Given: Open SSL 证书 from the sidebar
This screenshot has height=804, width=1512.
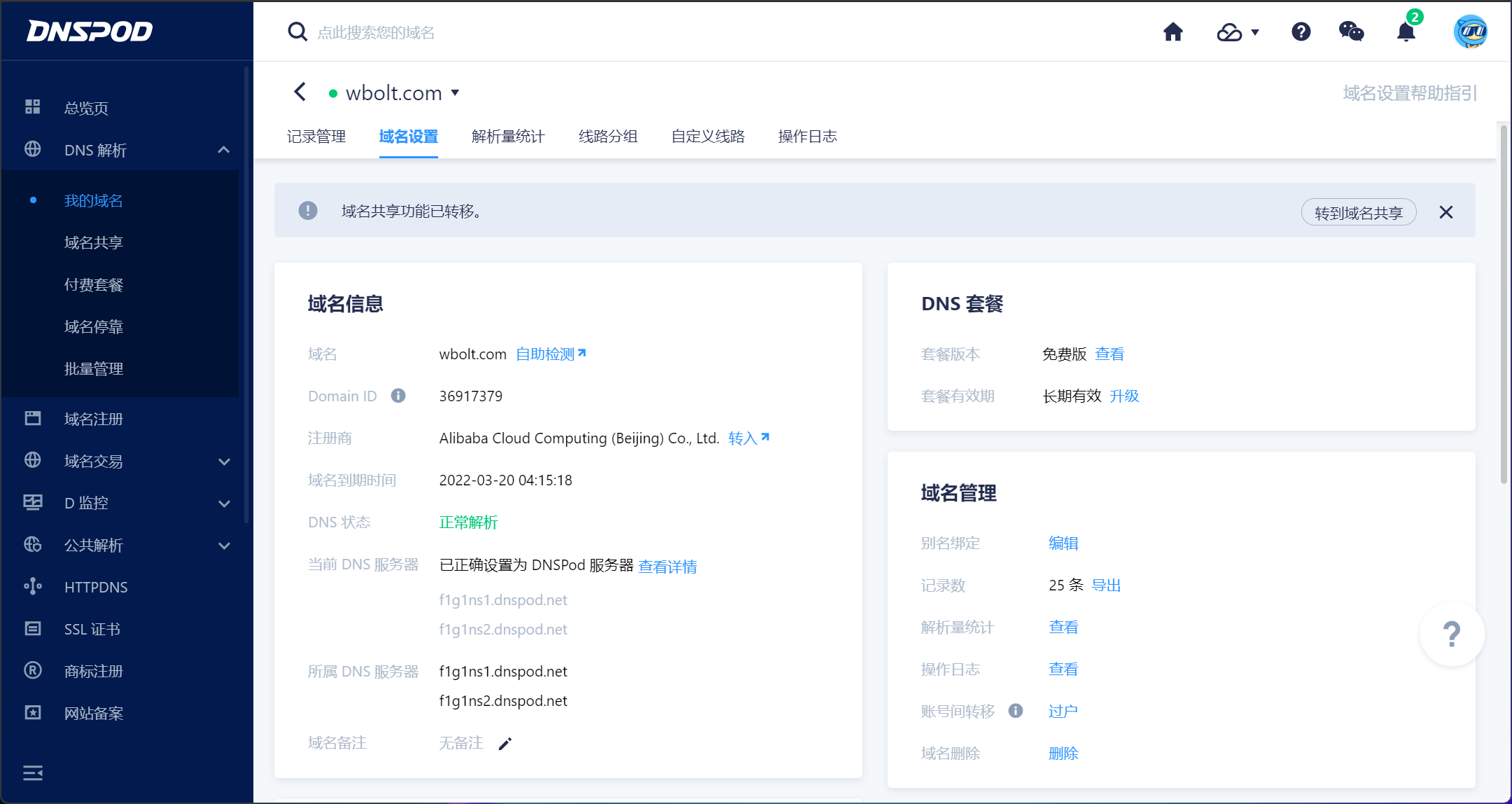Looking at the screenshot, I should coord(90,629).
